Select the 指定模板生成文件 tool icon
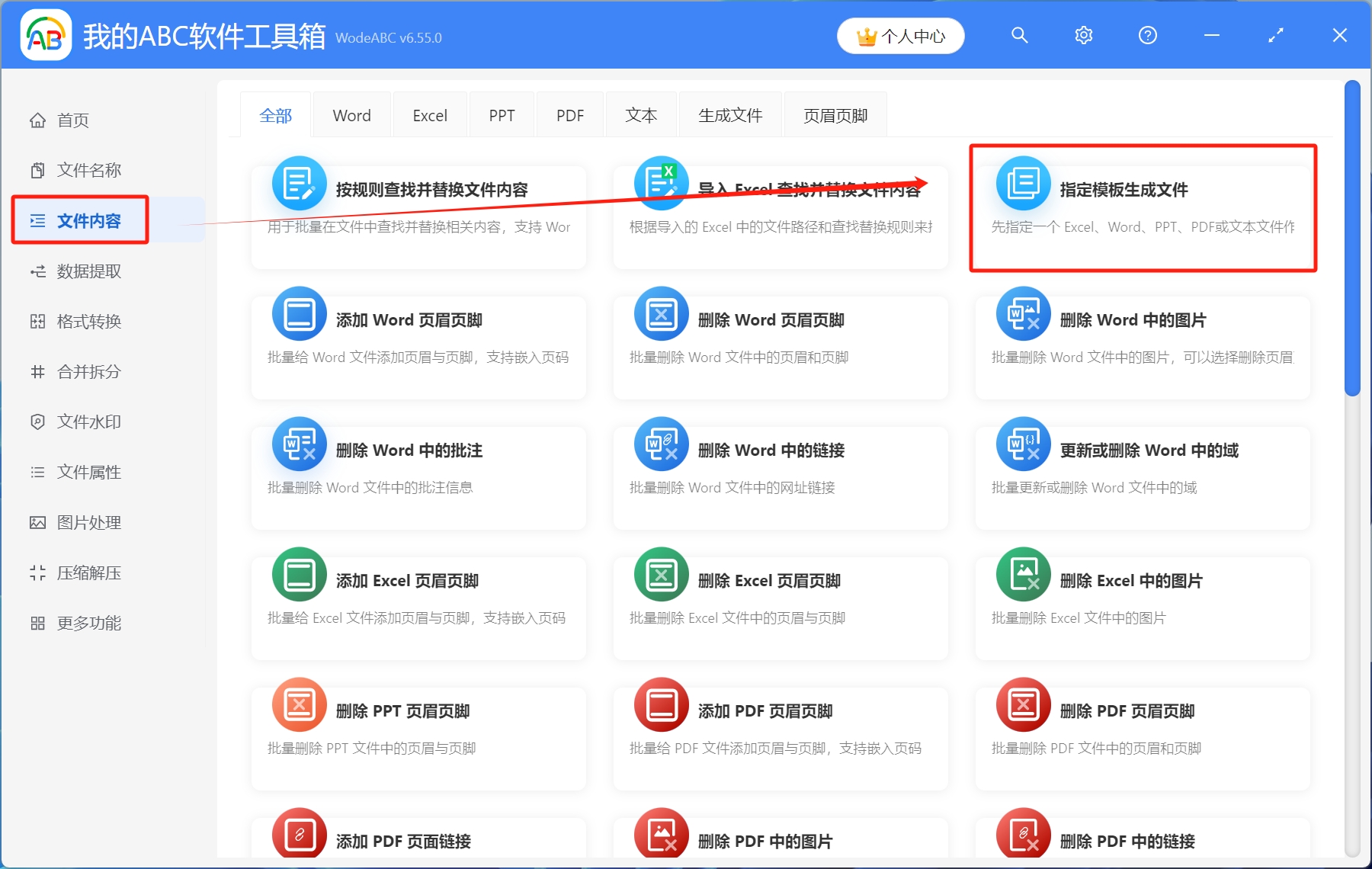The height and width of the screenshot is (869, 1372). (x=1024, y=183)
